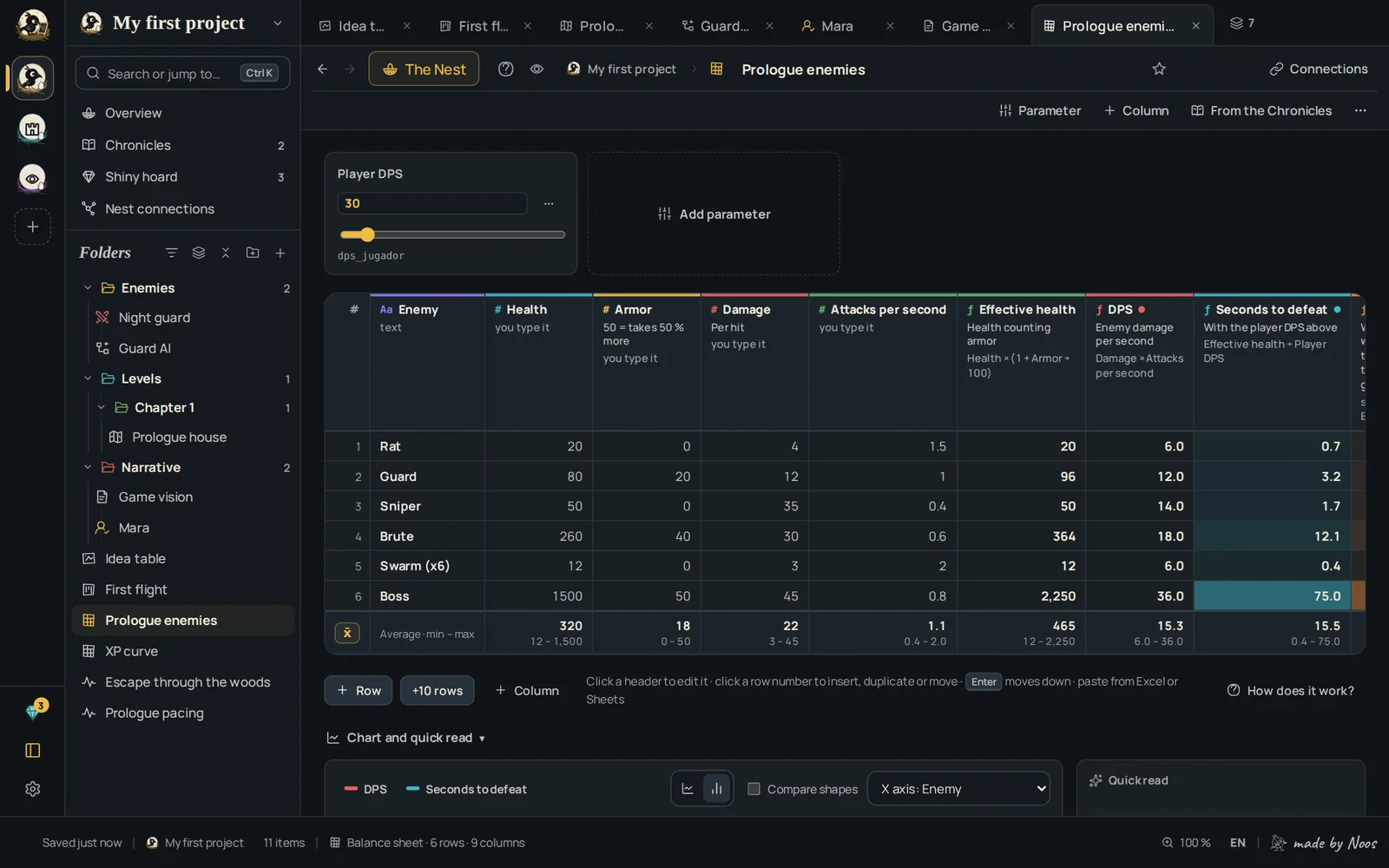Open How does it work? help link

coord(1291,691)
